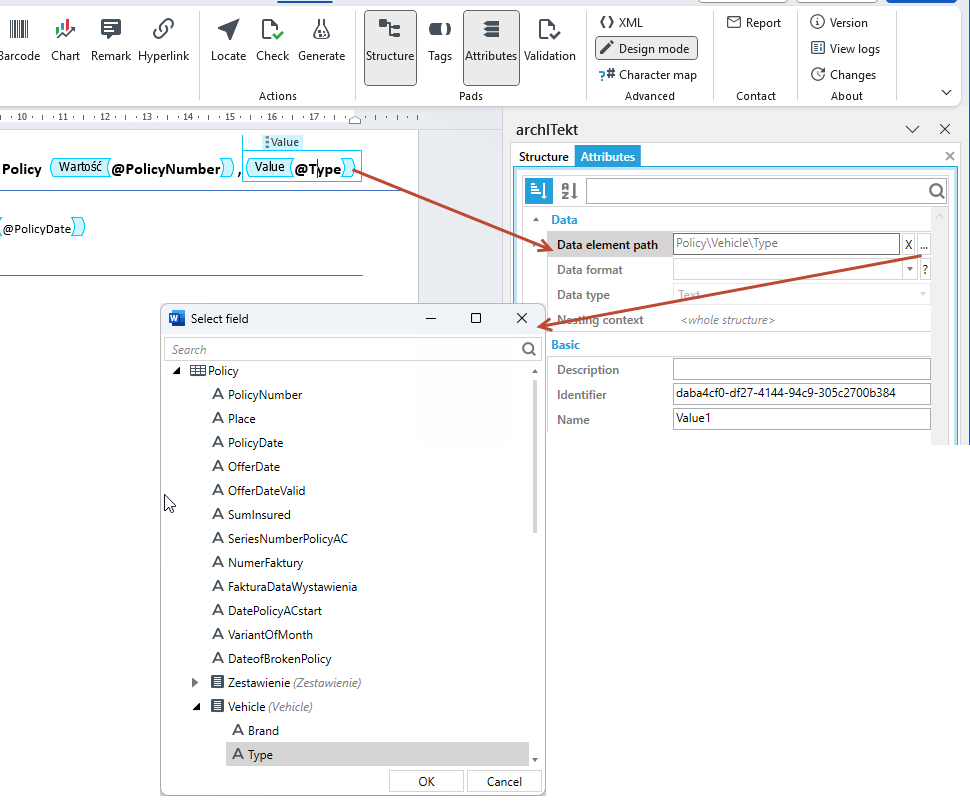Click the Name field containing Value1
Viewport: 970px width, 803px height.
tap(801, 419)
